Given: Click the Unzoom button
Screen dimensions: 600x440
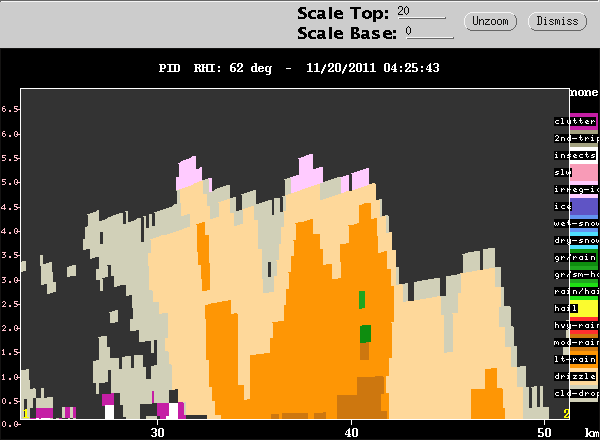Looking at the screenshot, I should 490,21.
